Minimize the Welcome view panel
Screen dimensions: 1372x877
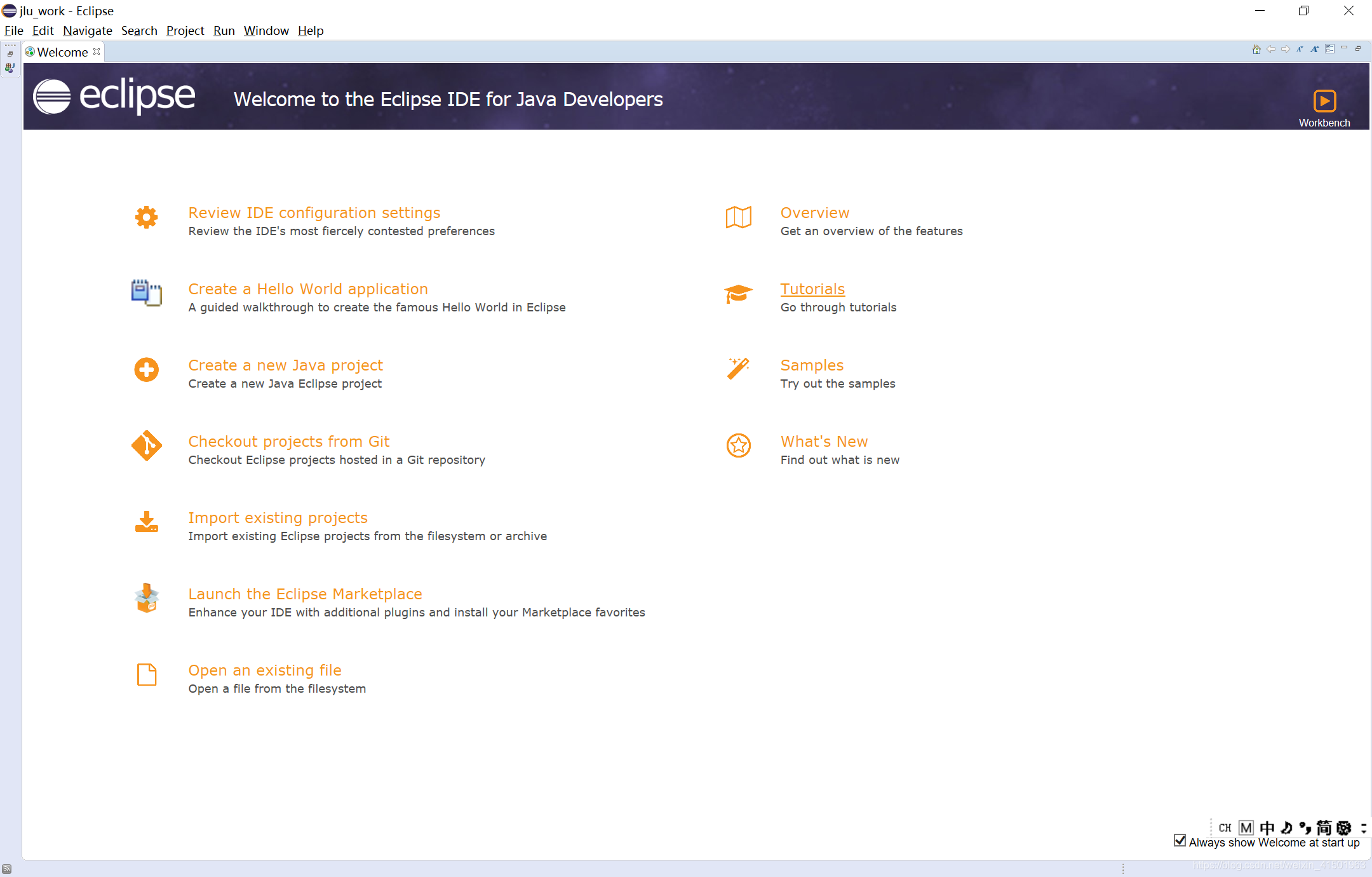1344,48
